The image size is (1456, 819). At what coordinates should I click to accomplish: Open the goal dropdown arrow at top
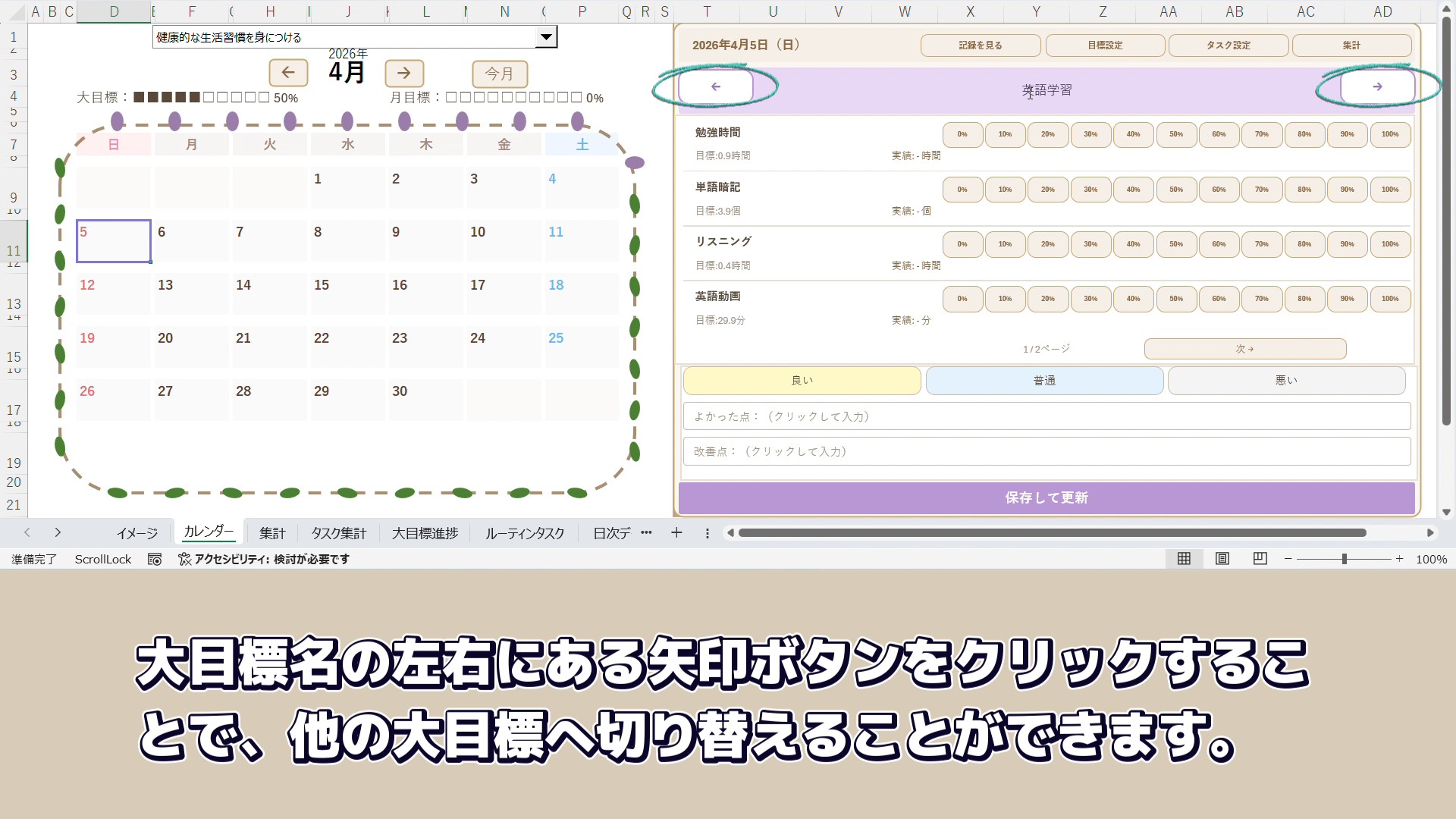click(x=546, y=37)
